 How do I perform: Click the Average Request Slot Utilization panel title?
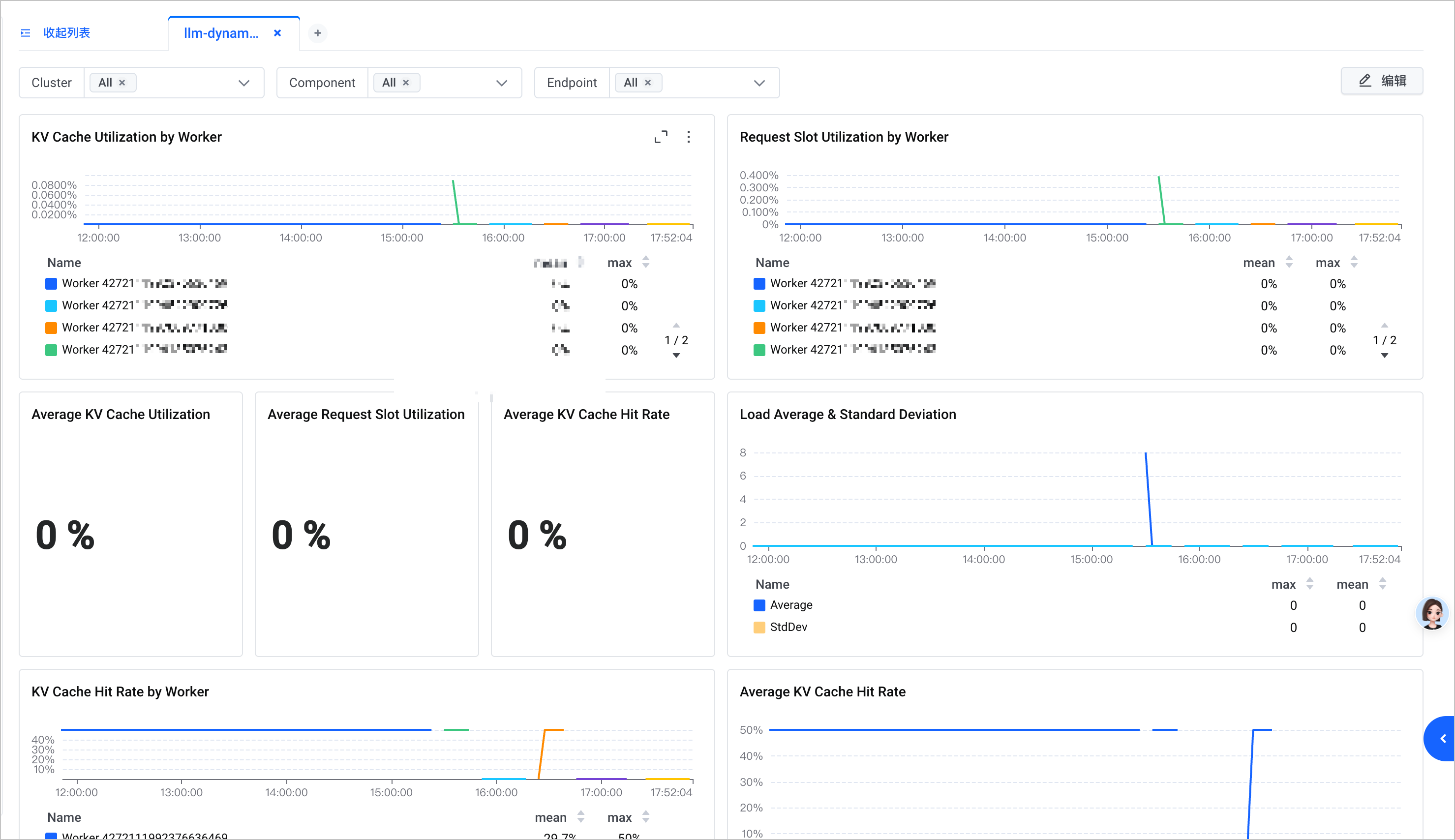tap(366, 414)
